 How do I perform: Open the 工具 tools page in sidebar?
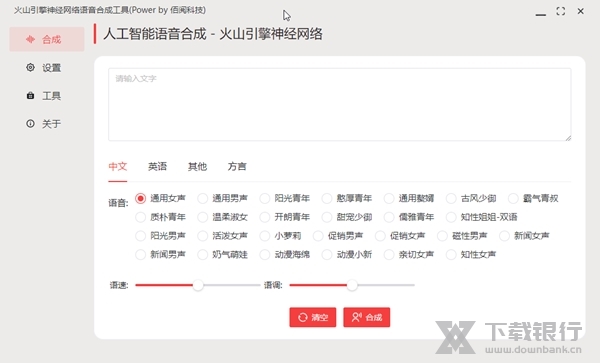tap(47, 96)
